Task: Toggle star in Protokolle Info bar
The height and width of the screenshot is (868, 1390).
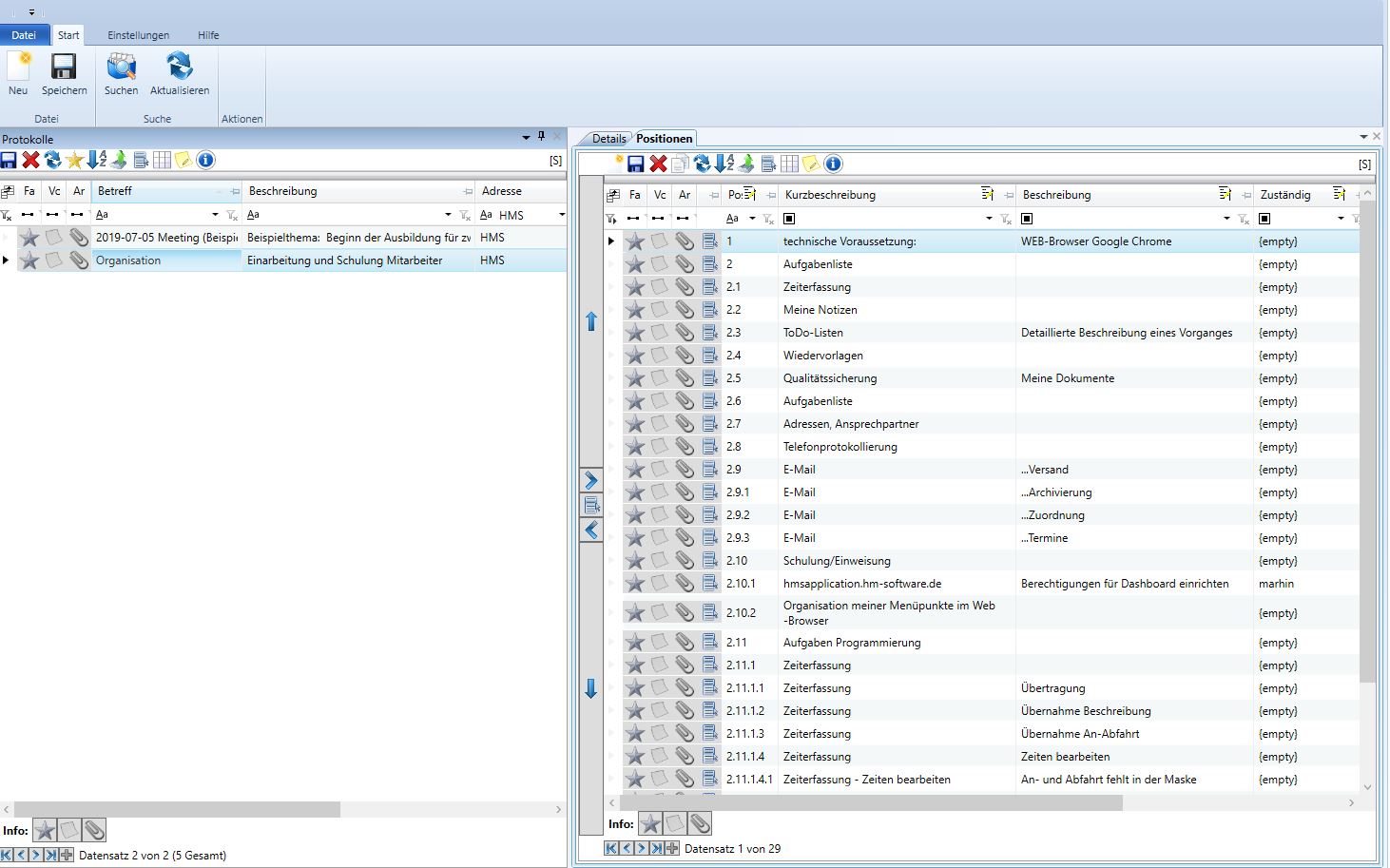Action: tap(45, 831)
